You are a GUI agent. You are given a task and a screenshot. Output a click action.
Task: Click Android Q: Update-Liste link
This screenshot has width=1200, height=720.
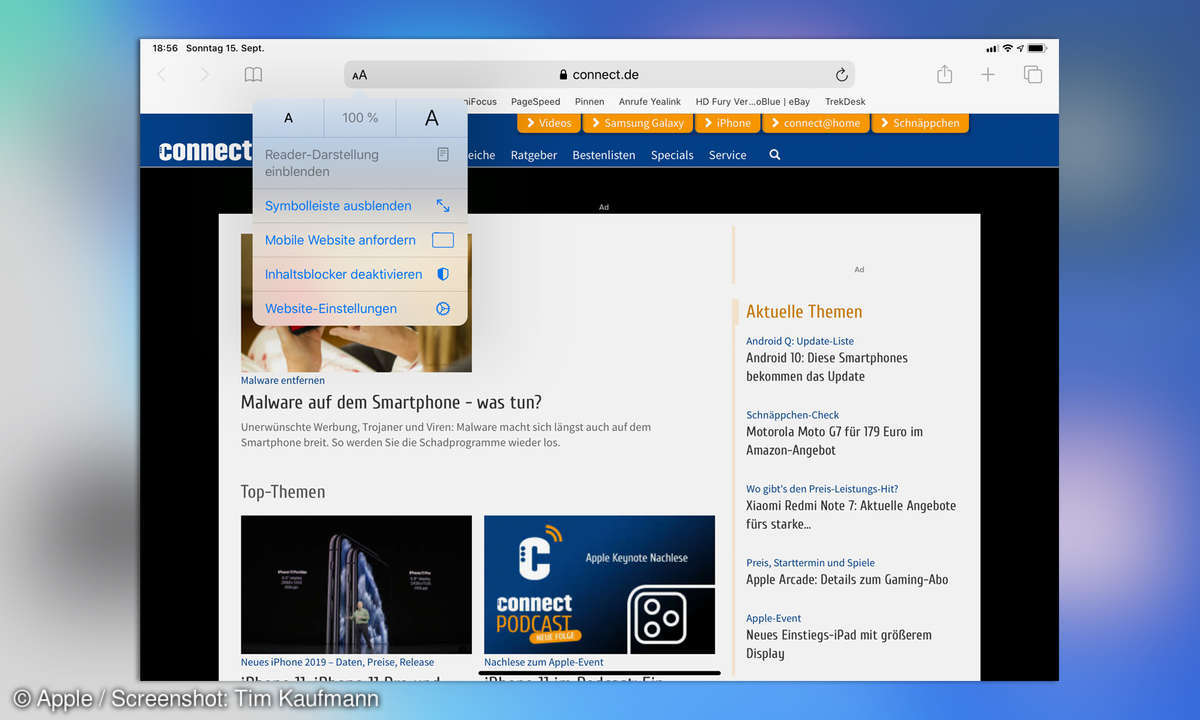pos(800,341)
